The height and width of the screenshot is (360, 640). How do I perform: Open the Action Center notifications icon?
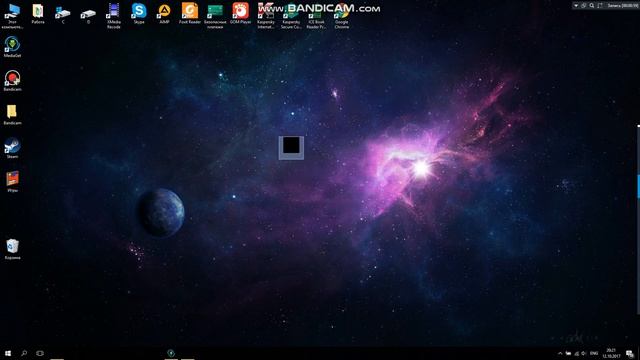630,353
